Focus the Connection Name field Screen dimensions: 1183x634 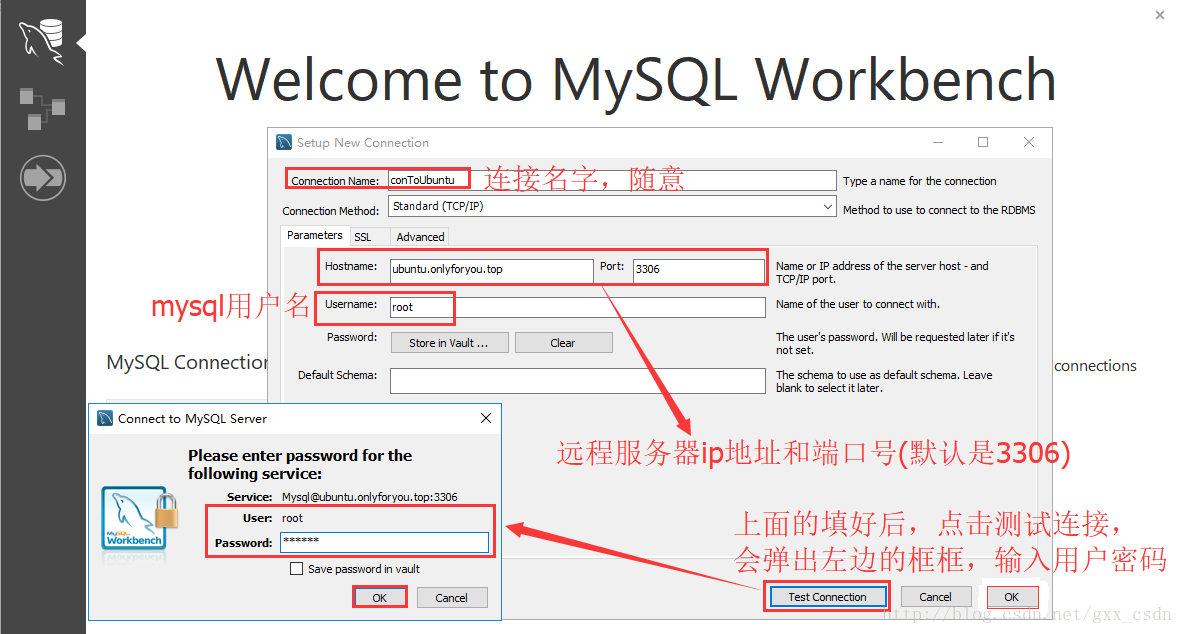[x=612, y=180]
